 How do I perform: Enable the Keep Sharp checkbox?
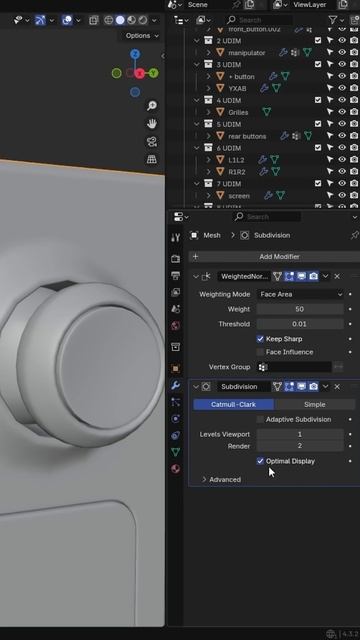pyautogui.click(x=260, y=339)
